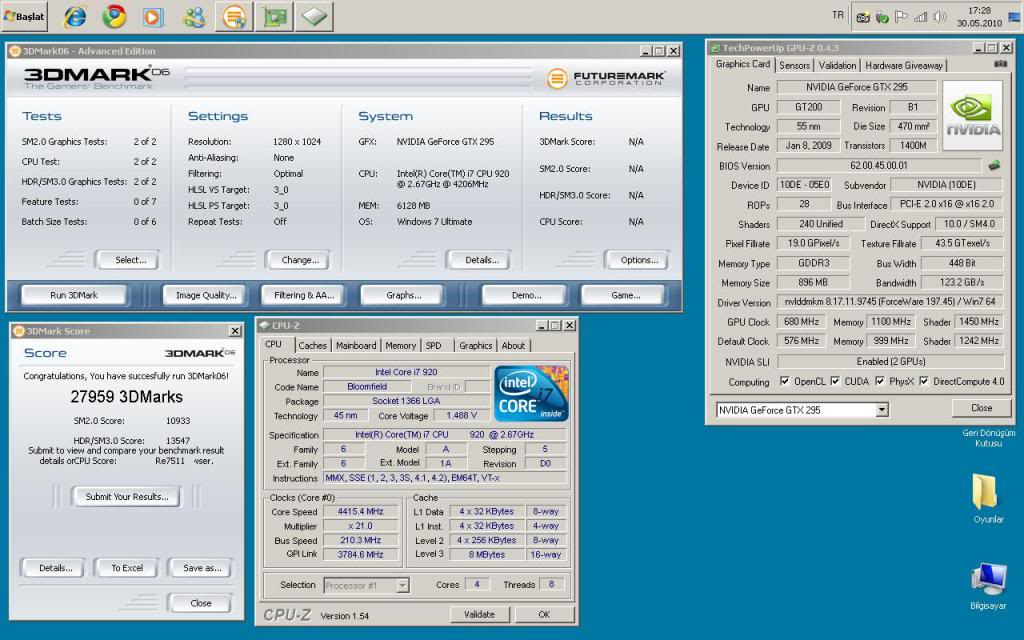Expand the Processor #1 selection dropdown
This screenshot has height=640, width=1024.
coord(402,586)
